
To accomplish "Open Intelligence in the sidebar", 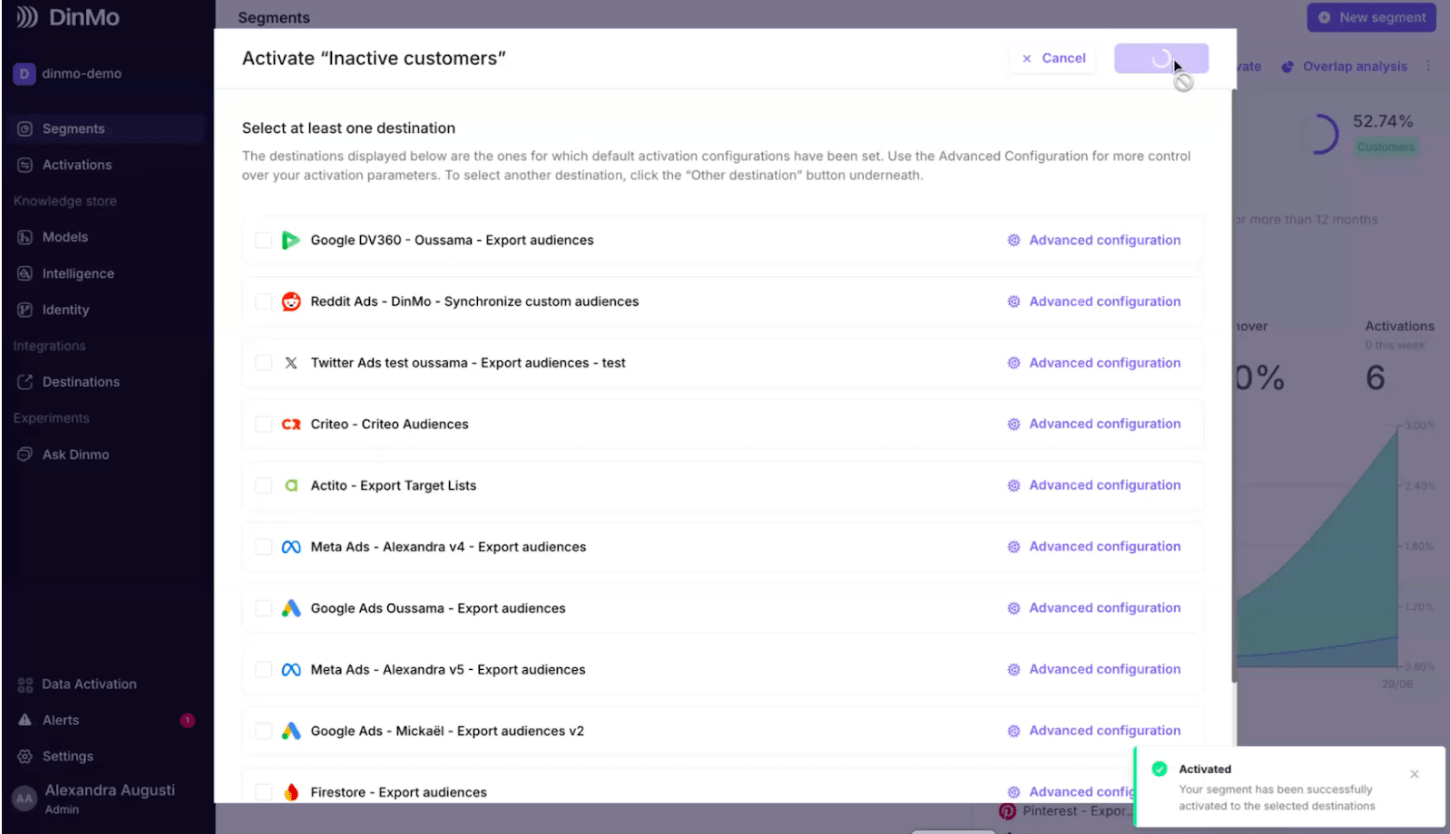I will (106, 273).
